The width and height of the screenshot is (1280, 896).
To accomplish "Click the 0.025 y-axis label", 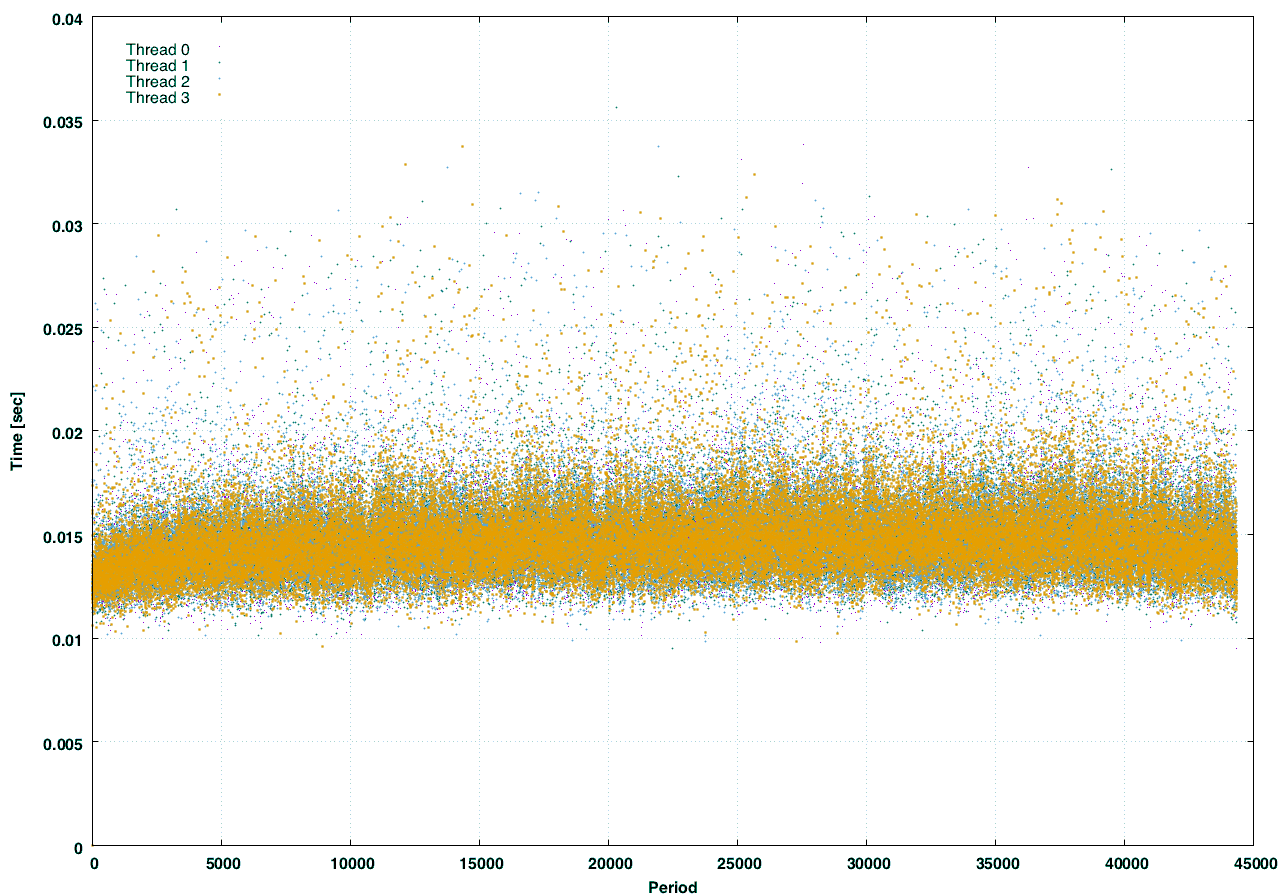I will [61, 328].
